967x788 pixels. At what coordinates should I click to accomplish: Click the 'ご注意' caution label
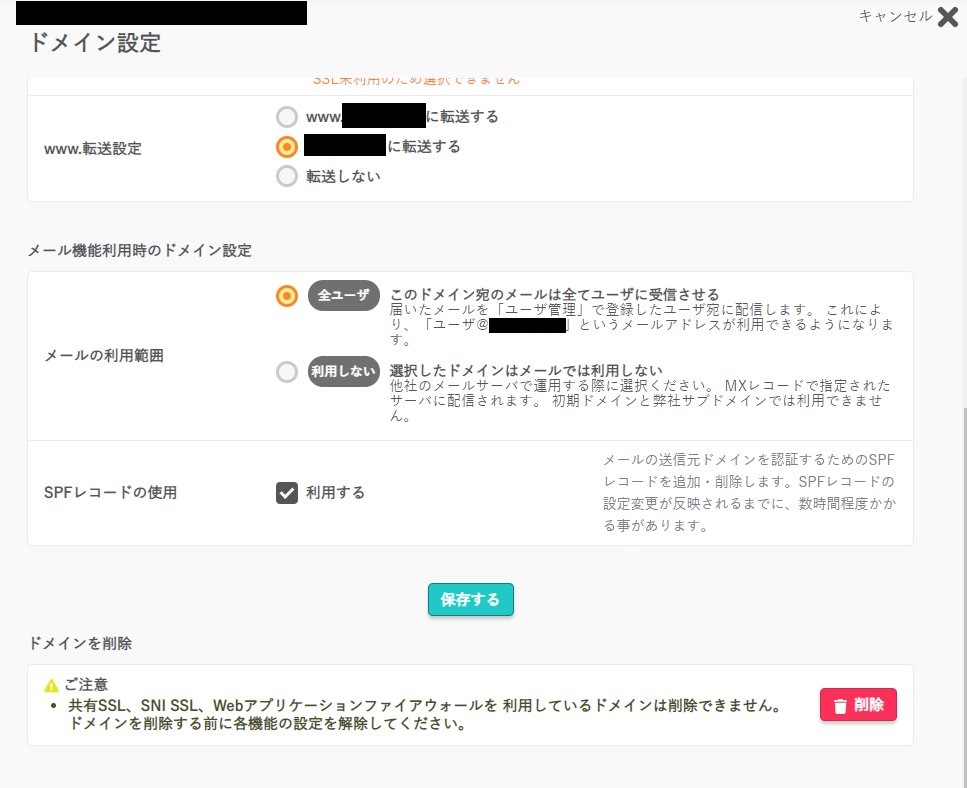click(86, 685)
